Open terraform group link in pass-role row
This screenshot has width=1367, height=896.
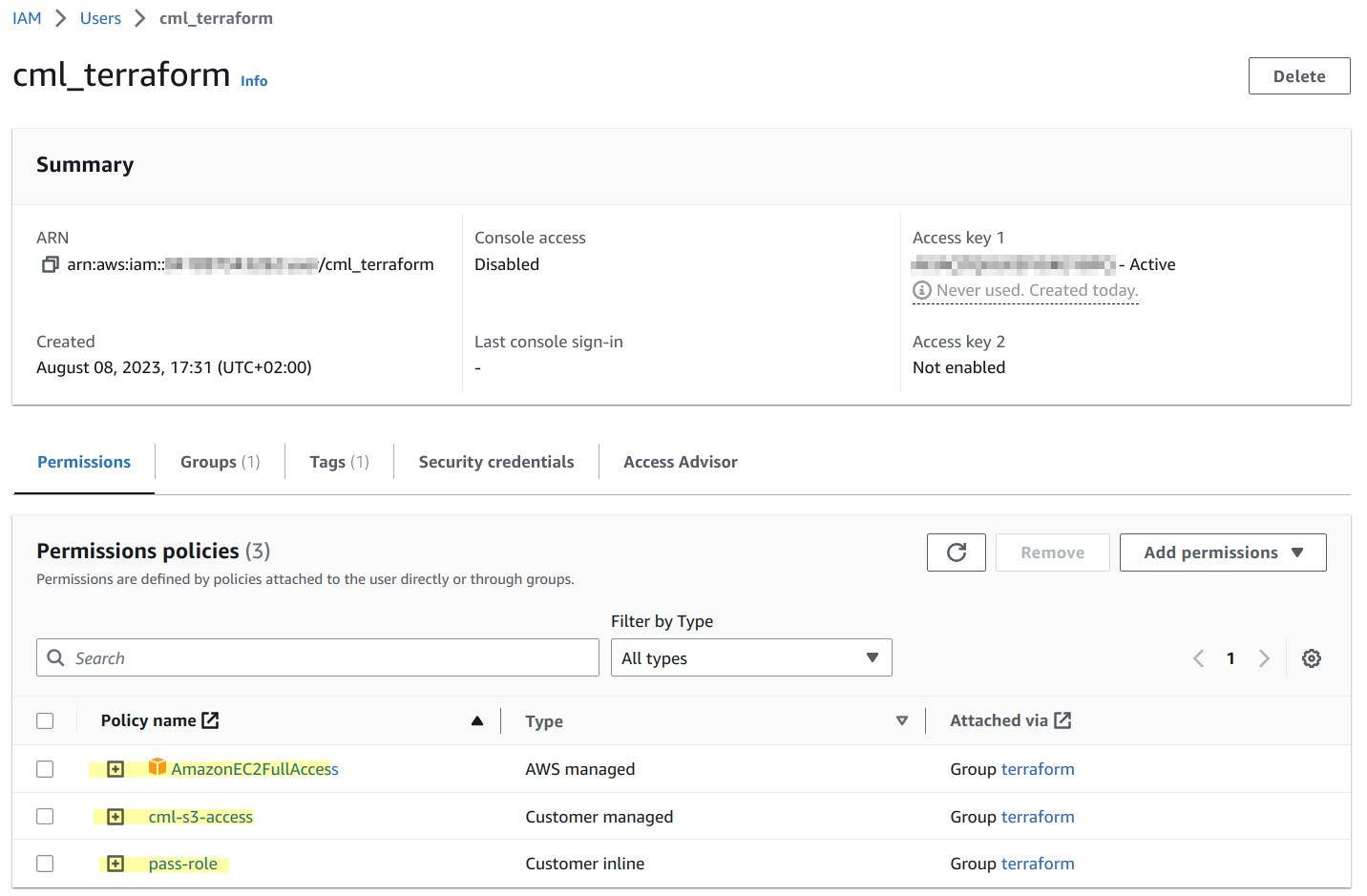pyautogui.click(x=1038, y=864)
